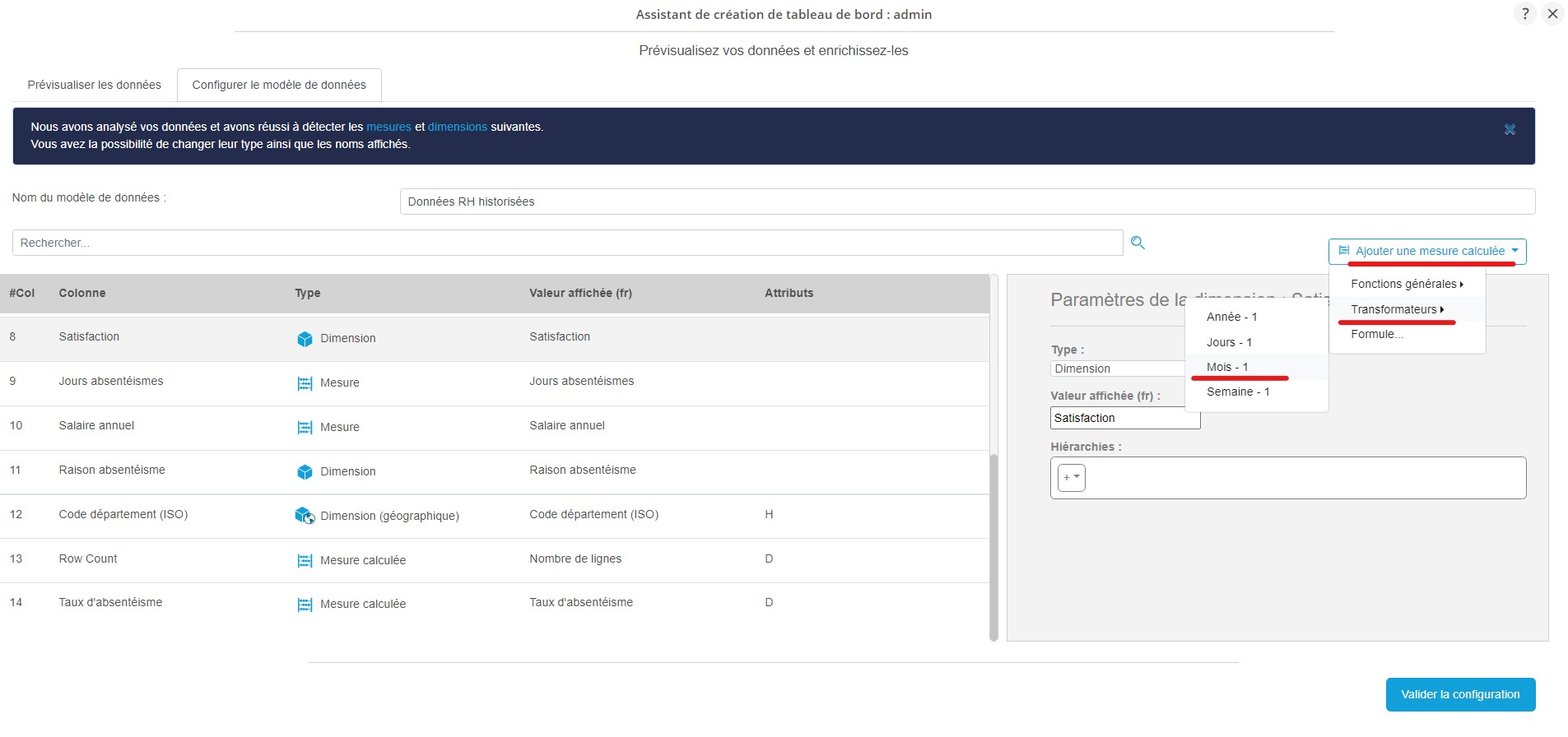This screenshot has height=737, width=1568.
Task: Click the Jours absentéismes measure icon
Action: [305, 383]
